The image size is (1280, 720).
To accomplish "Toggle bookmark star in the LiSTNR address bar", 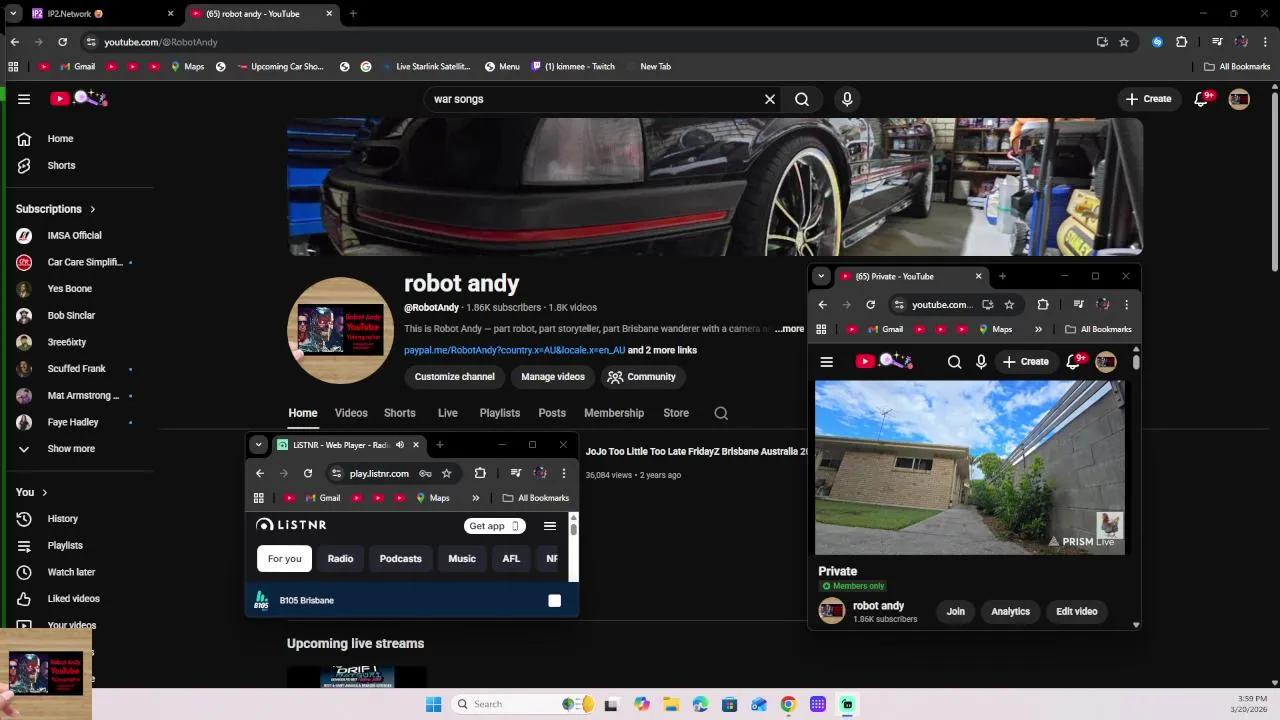I will tap(447, 473).
